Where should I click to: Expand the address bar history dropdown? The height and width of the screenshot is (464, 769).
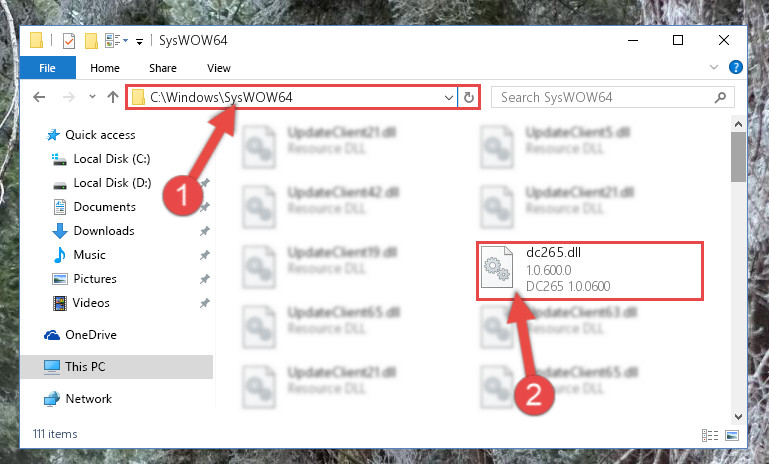tap(448, 97)
